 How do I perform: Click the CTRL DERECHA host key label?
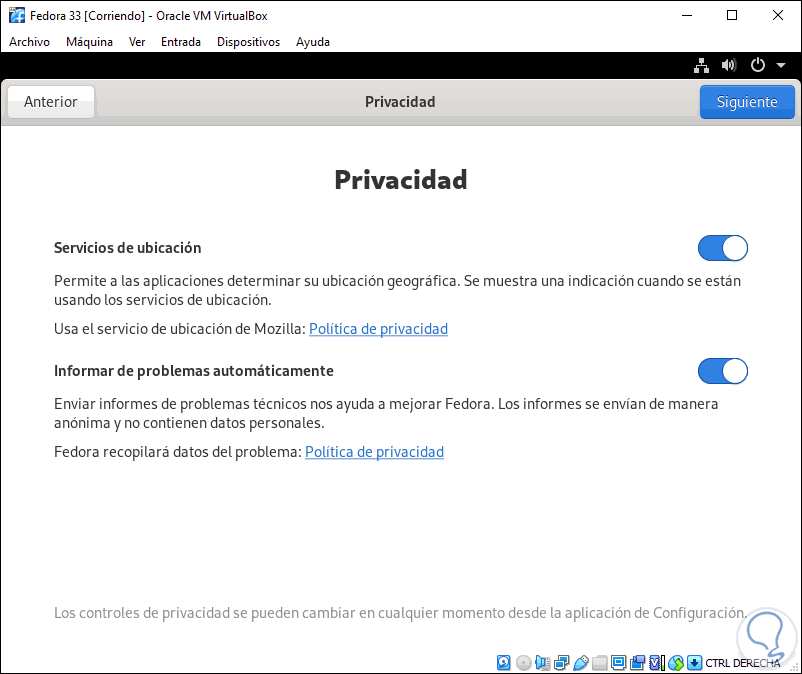pyautogui.click(x=743, y=663)
